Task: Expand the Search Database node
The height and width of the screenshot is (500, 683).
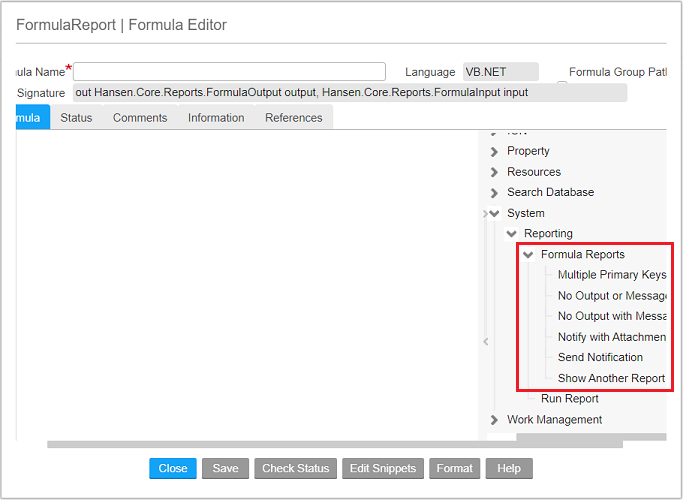Action: point(494,193)
